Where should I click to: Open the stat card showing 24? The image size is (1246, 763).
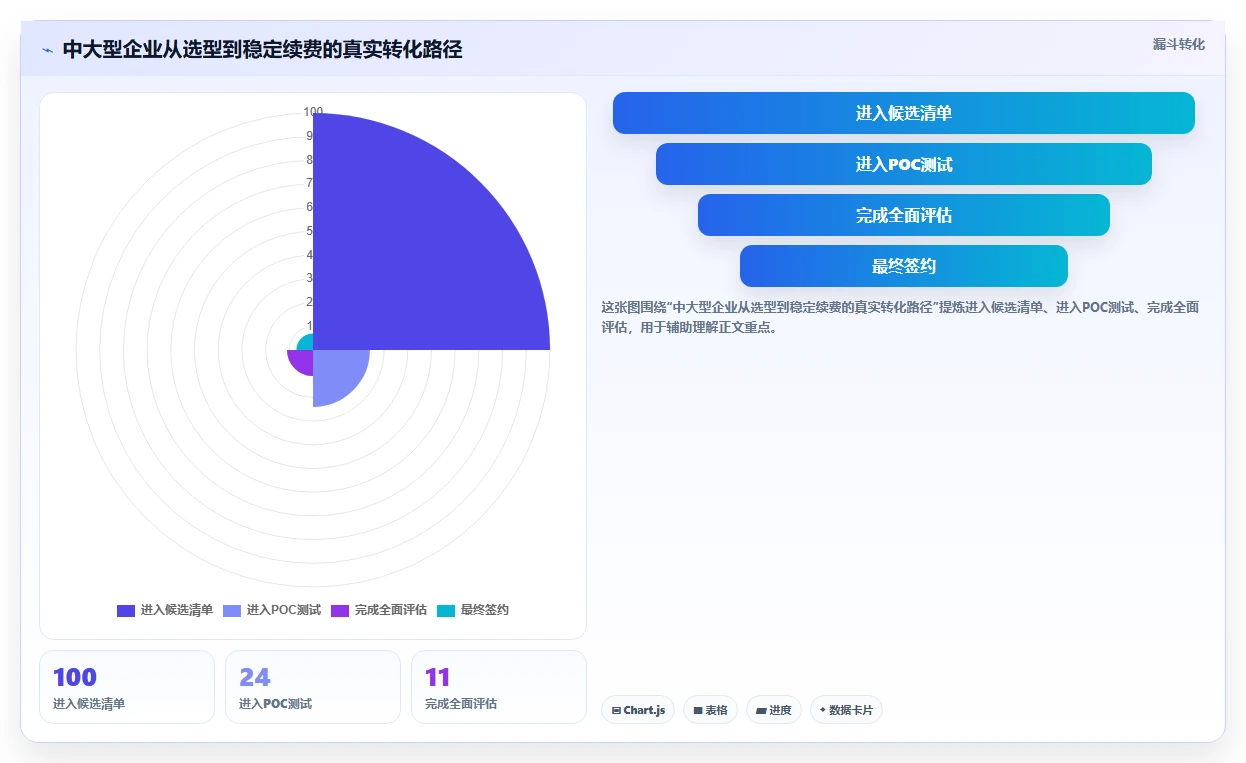click(313, 687)
